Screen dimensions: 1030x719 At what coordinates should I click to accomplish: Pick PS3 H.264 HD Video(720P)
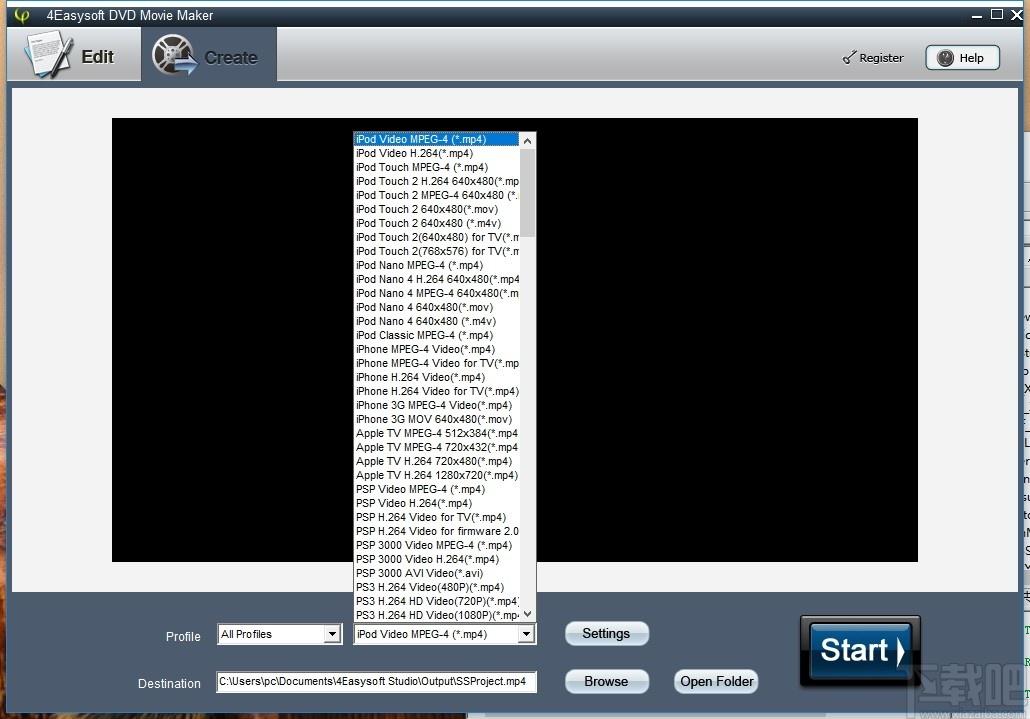click(x=437, y=601)
